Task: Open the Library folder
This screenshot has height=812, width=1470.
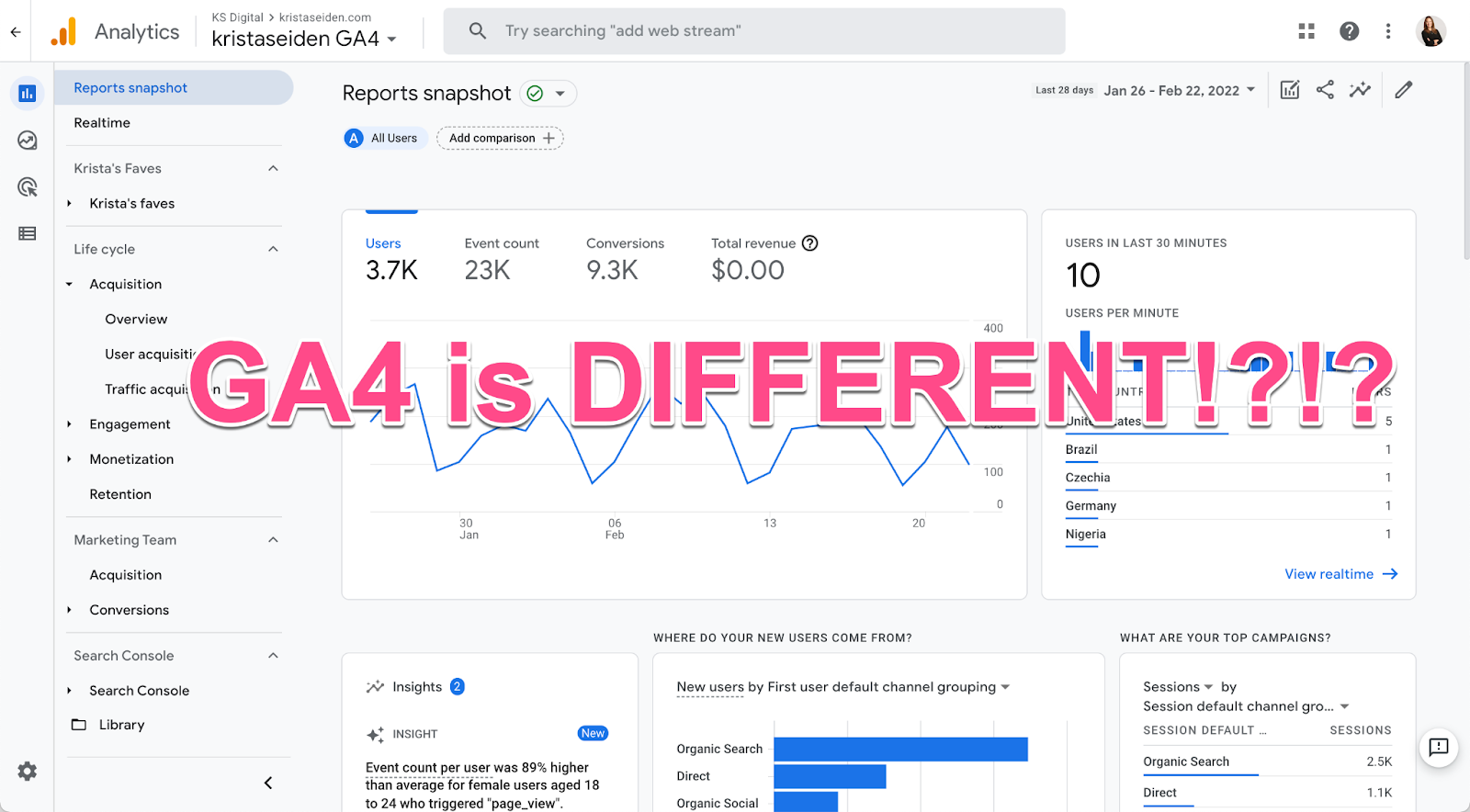Action: click(109, 724)
